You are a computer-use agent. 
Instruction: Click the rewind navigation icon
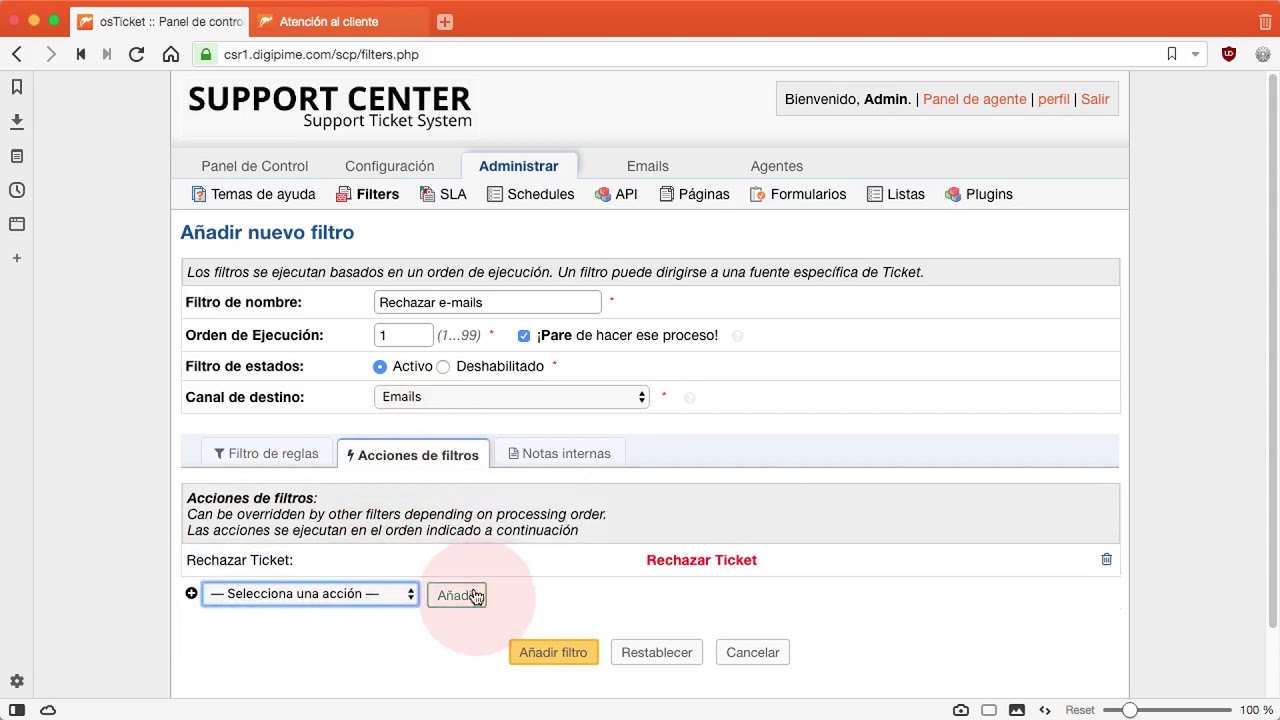click(80, 54)
